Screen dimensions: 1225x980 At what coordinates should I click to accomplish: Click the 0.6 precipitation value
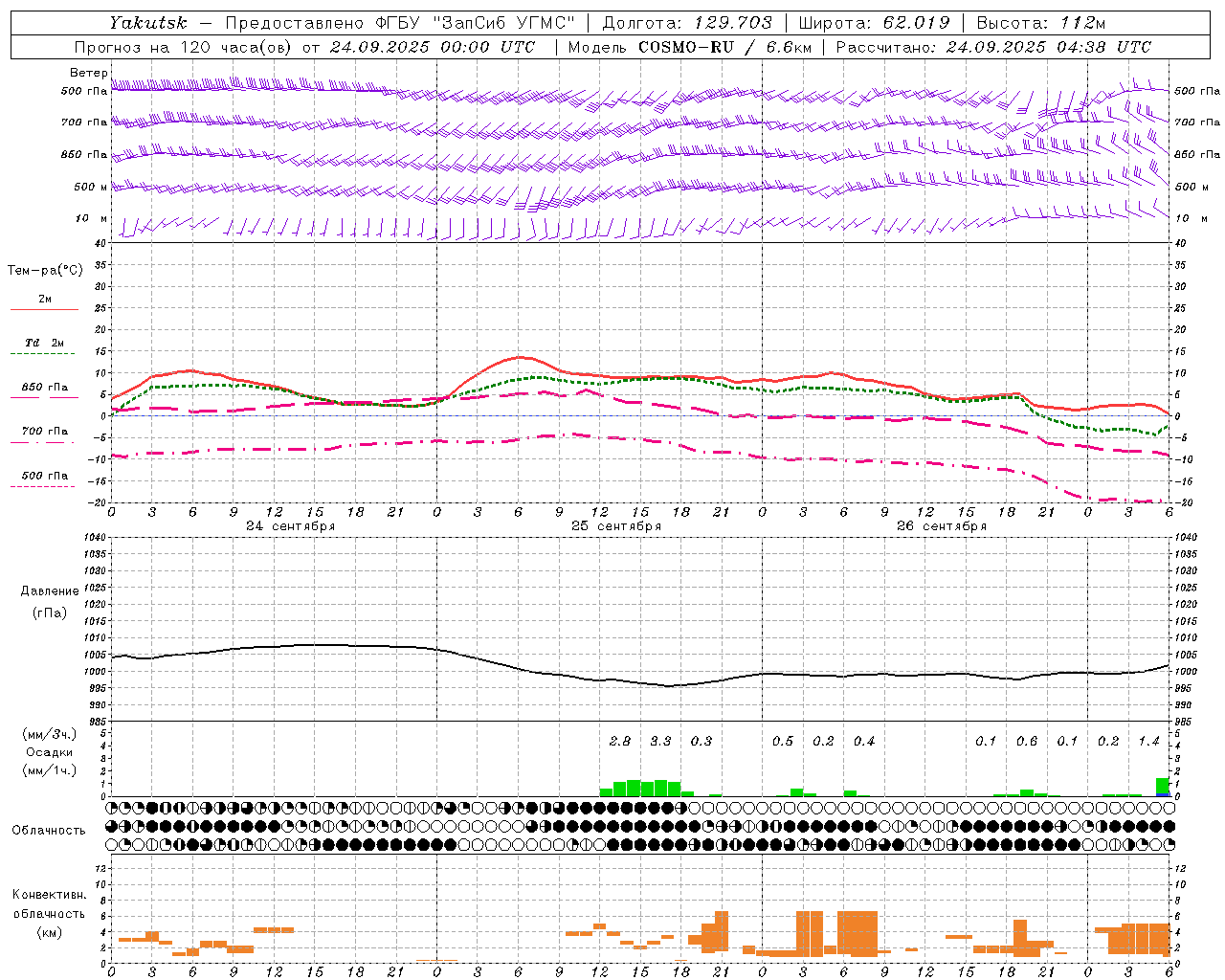(1027, 741)
